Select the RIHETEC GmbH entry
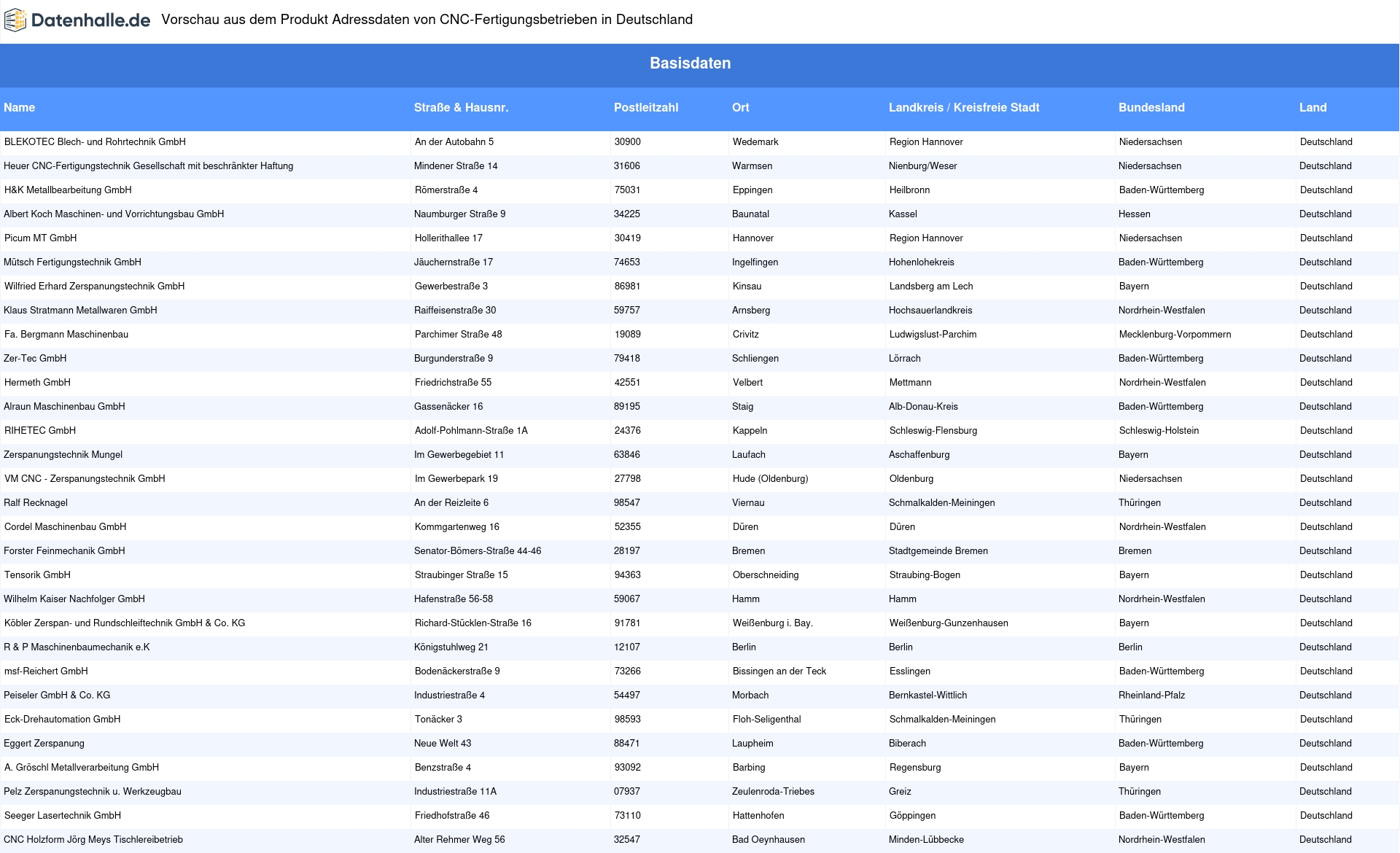 (40, 431)
